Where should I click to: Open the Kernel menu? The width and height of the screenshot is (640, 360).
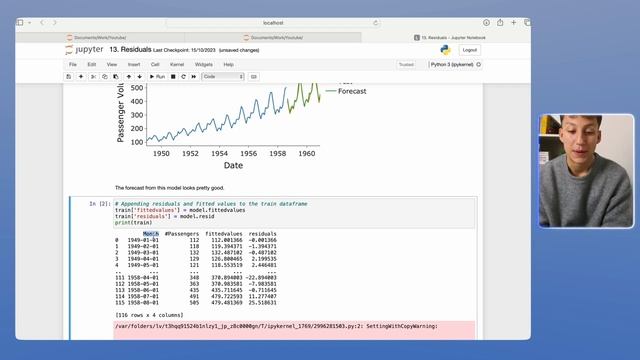(x=177, y=64)
